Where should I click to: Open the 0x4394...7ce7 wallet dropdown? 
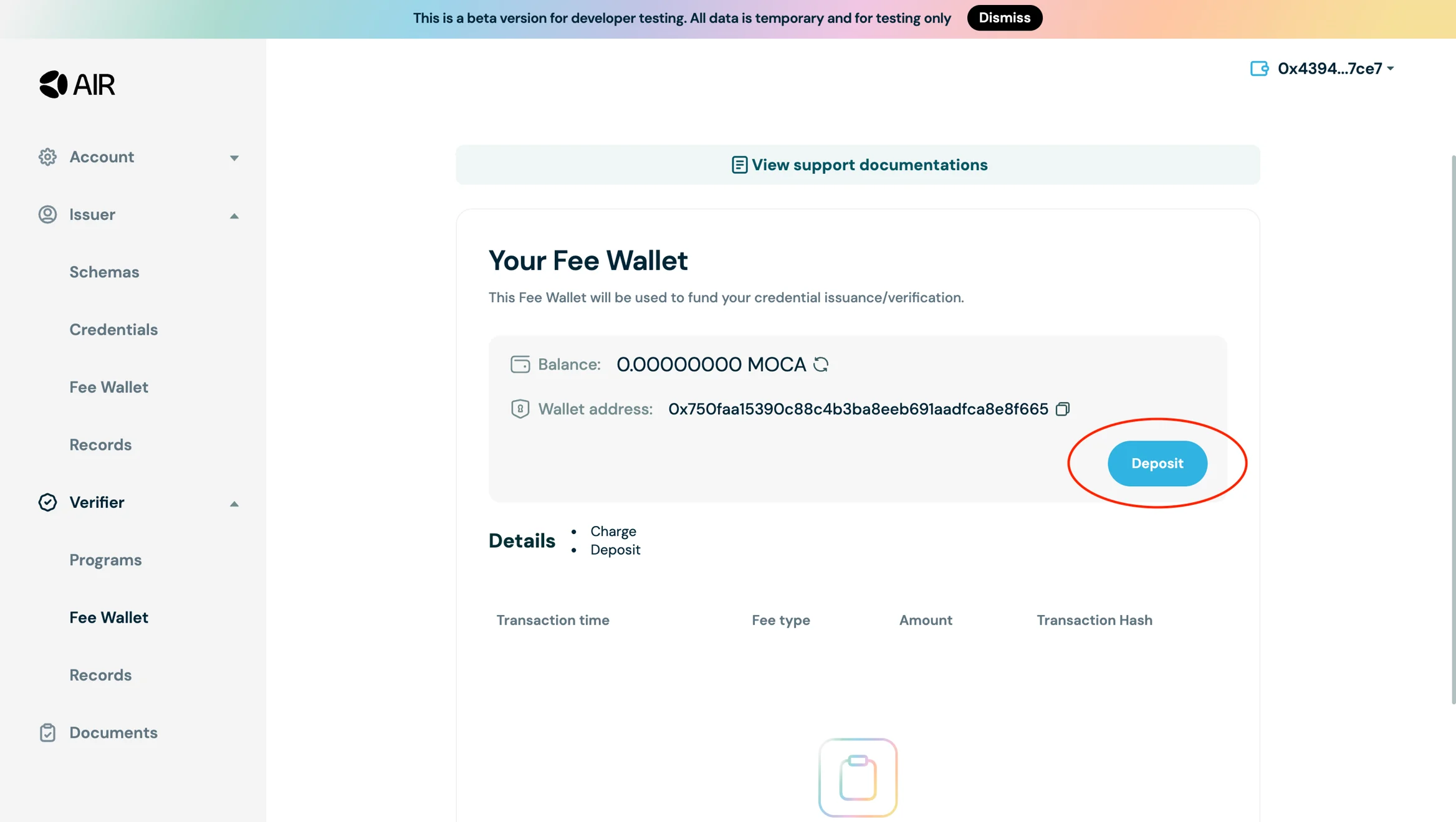click(x=1391, y=69)
